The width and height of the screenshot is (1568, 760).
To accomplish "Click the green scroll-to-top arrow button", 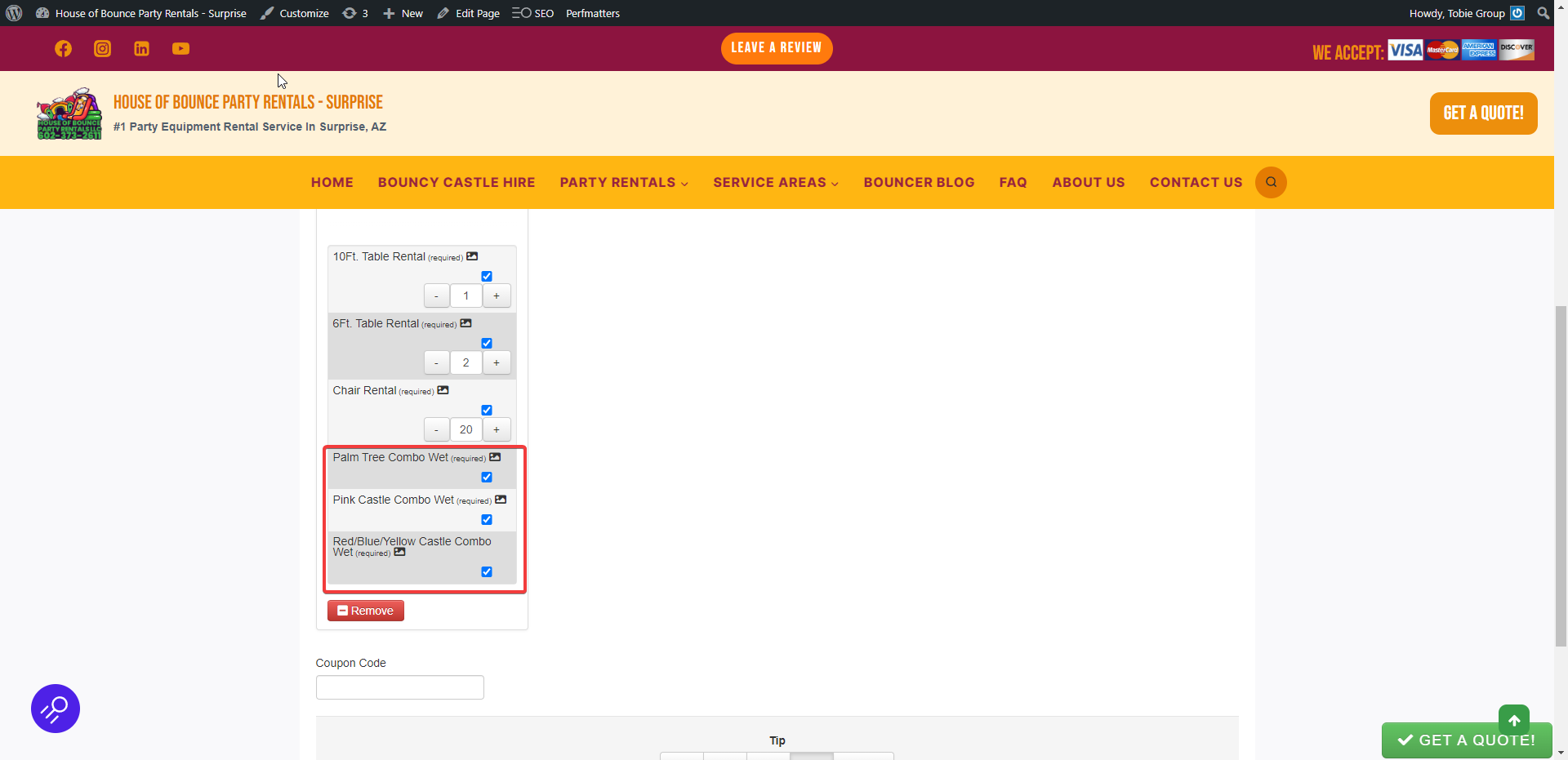I will (1513, 720).
